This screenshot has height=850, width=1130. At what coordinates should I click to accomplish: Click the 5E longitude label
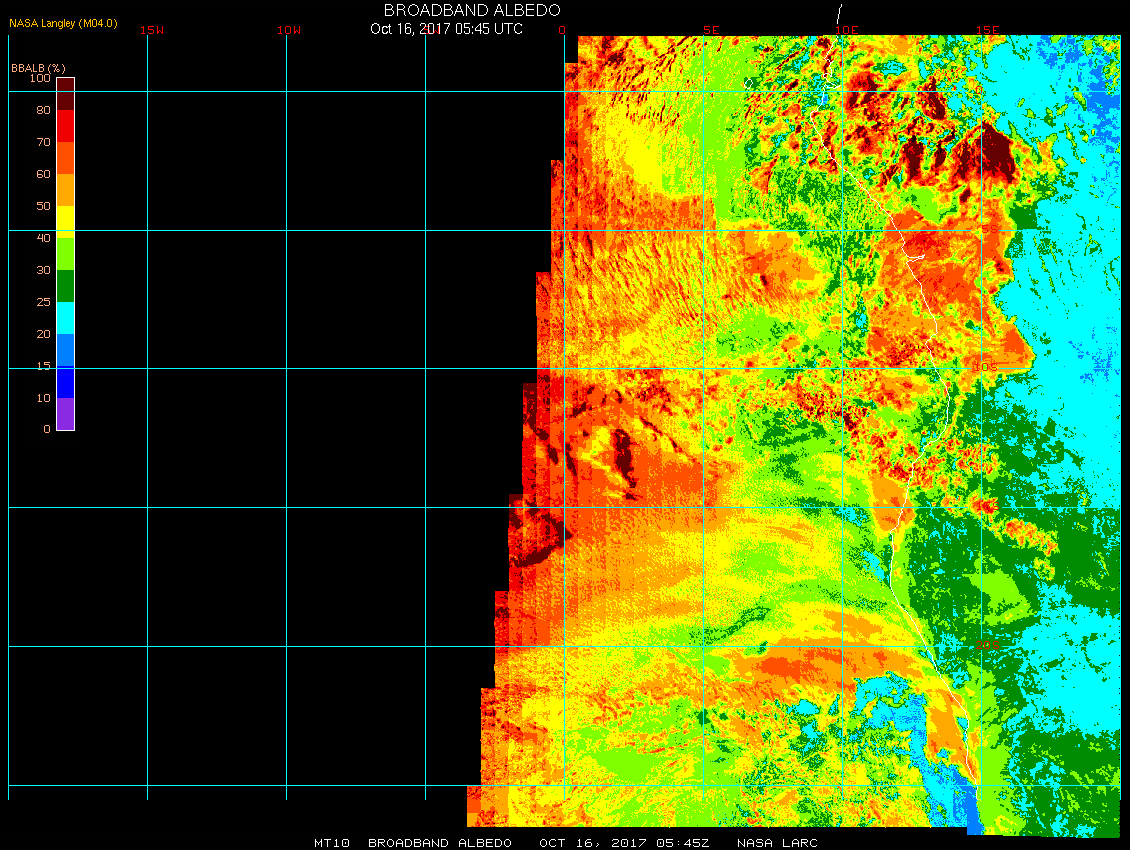(x=711, y=30)
